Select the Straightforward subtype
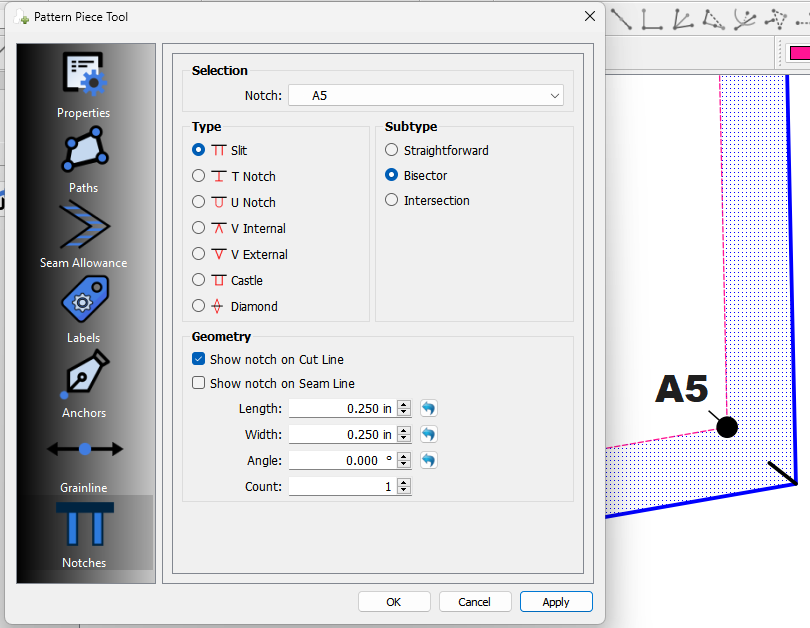This screenshot has height=628, width=810. click(392, 150)
